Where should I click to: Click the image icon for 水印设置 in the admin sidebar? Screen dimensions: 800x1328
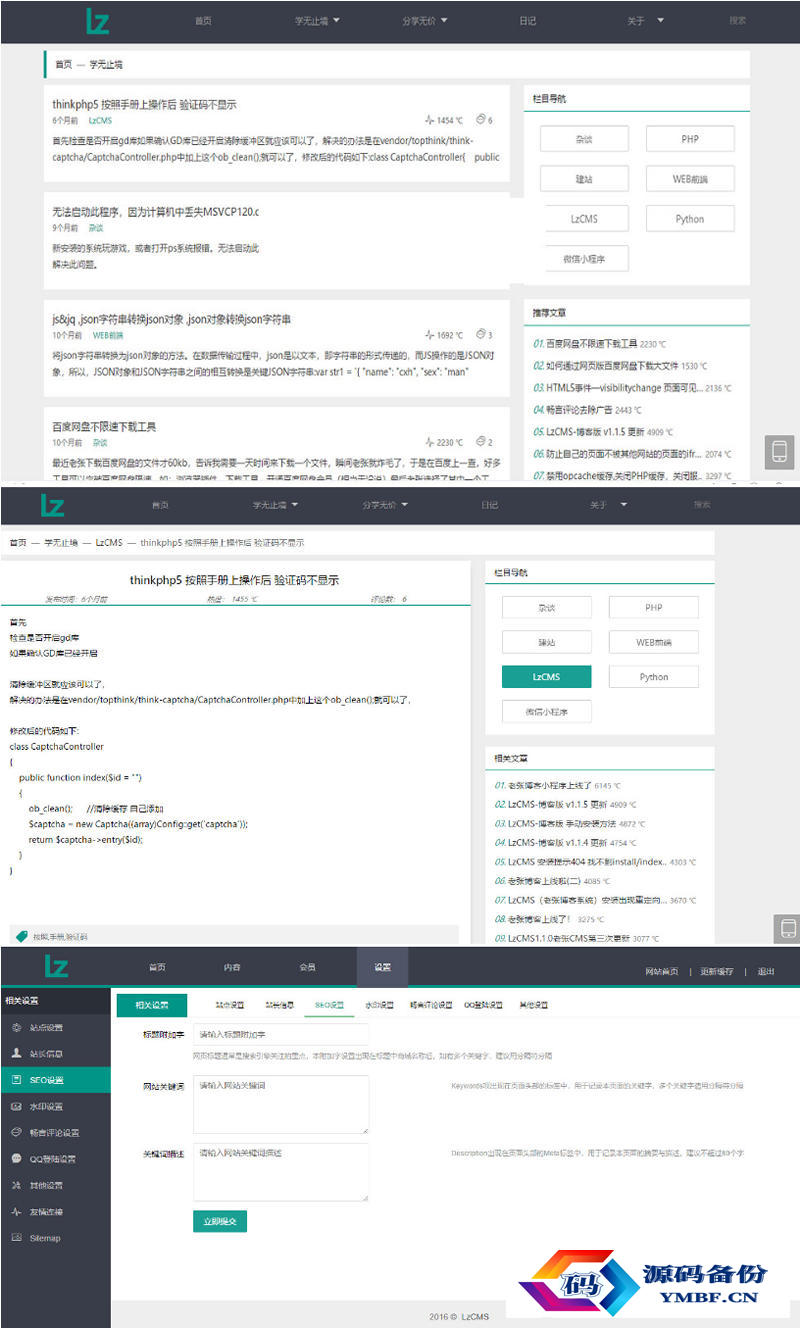(x=16, y=1106)
